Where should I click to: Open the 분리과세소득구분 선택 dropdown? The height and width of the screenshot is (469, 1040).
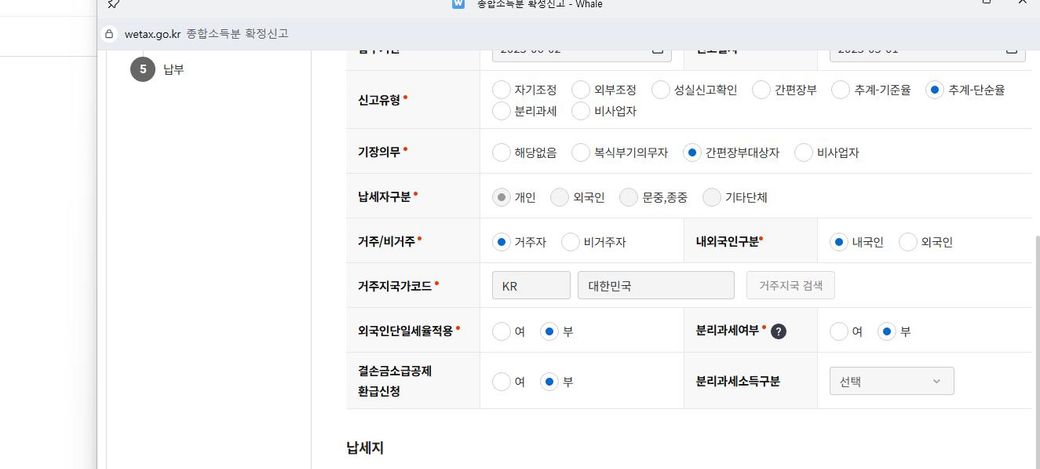pos(891,381)
